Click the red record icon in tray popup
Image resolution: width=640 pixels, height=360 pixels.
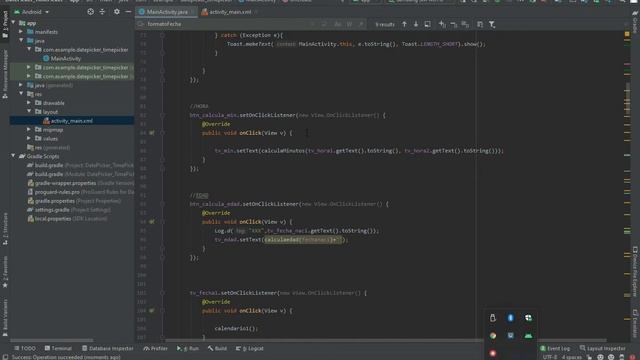point(493,353)
